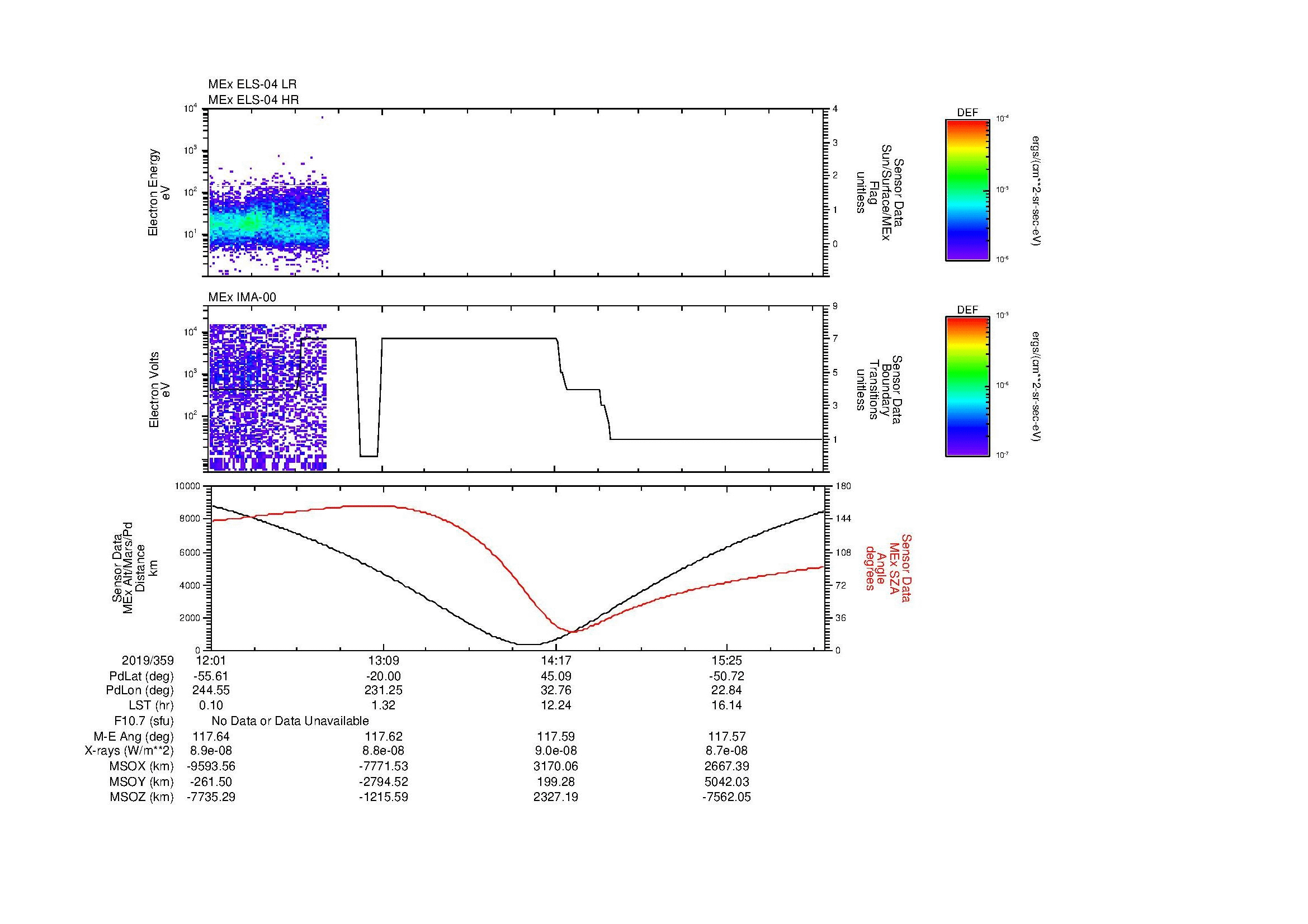Click the date label '2019/359'
Screen dimensions: 1308x924
tap(148, 661)
